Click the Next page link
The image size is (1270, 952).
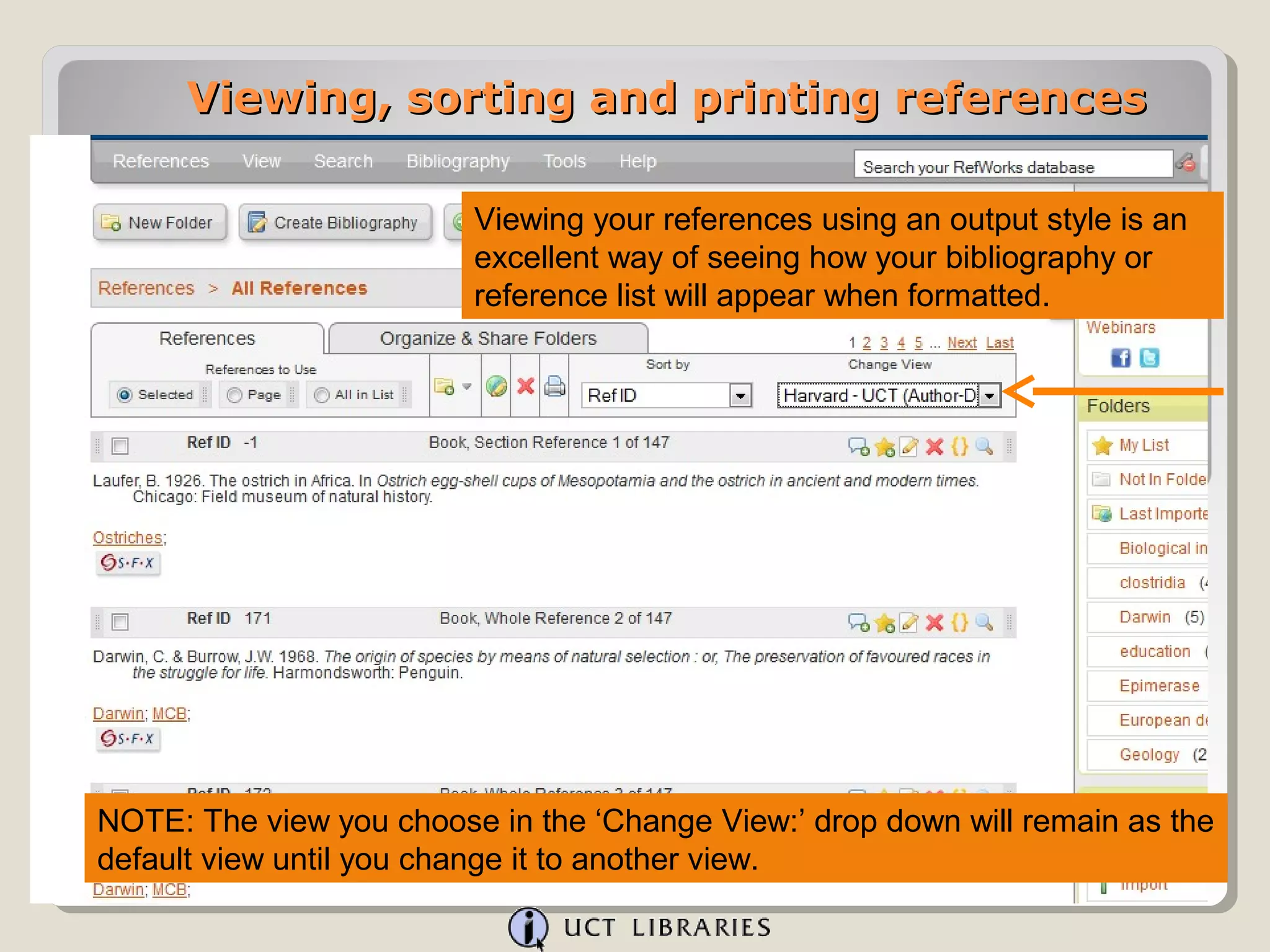[x=962, y=343]
